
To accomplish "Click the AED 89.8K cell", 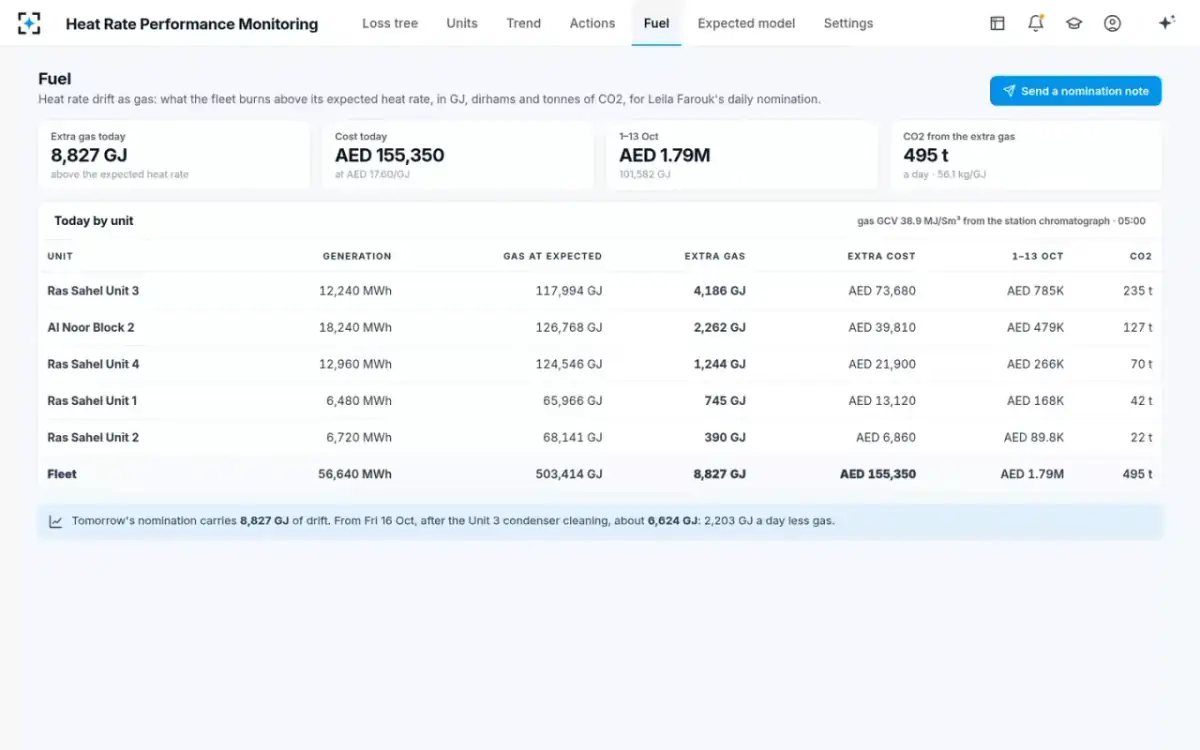I will 1034,437.
